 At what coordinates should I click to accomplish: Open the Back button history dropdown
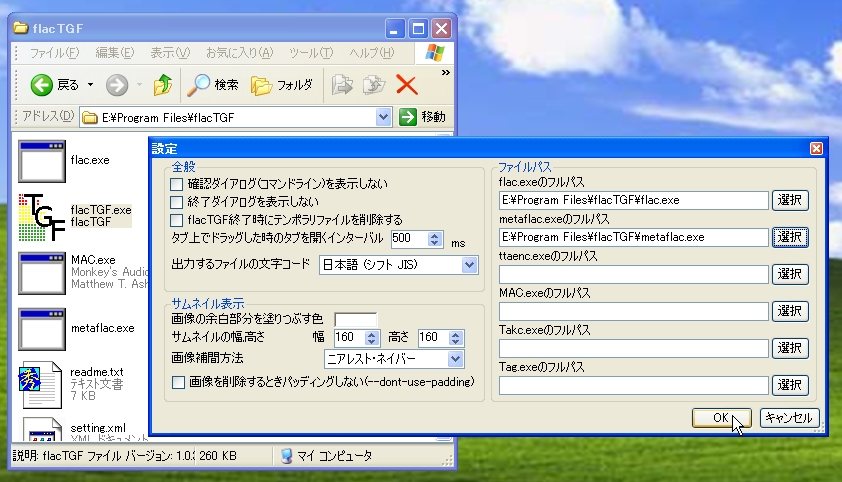pos(90,85)
